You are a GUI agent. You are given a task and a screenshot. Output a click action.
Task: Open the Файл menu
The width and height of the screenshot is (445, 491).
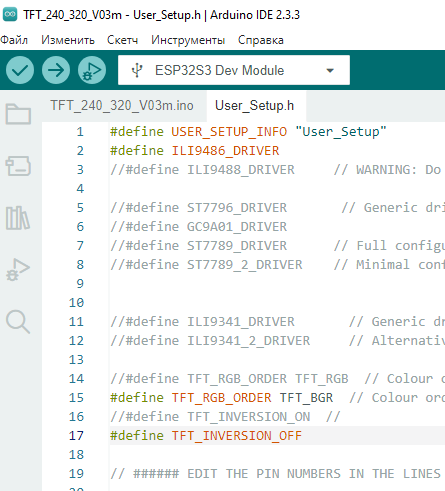pyautogui.click(x=14, y=40)
